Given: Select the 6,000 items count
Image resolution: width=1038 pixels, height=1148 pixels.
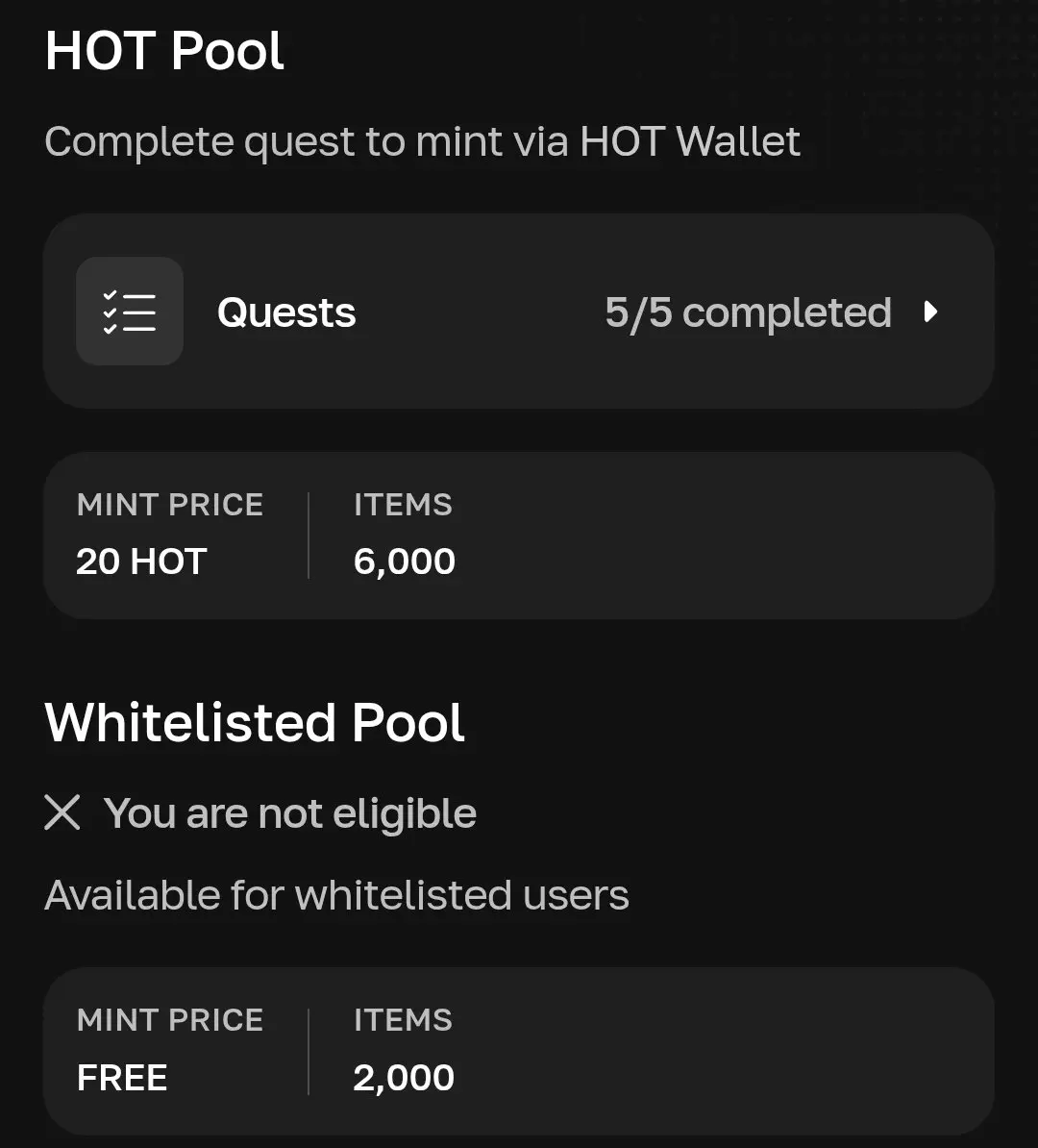Looking at the screenshot, I should click(404, 562).
